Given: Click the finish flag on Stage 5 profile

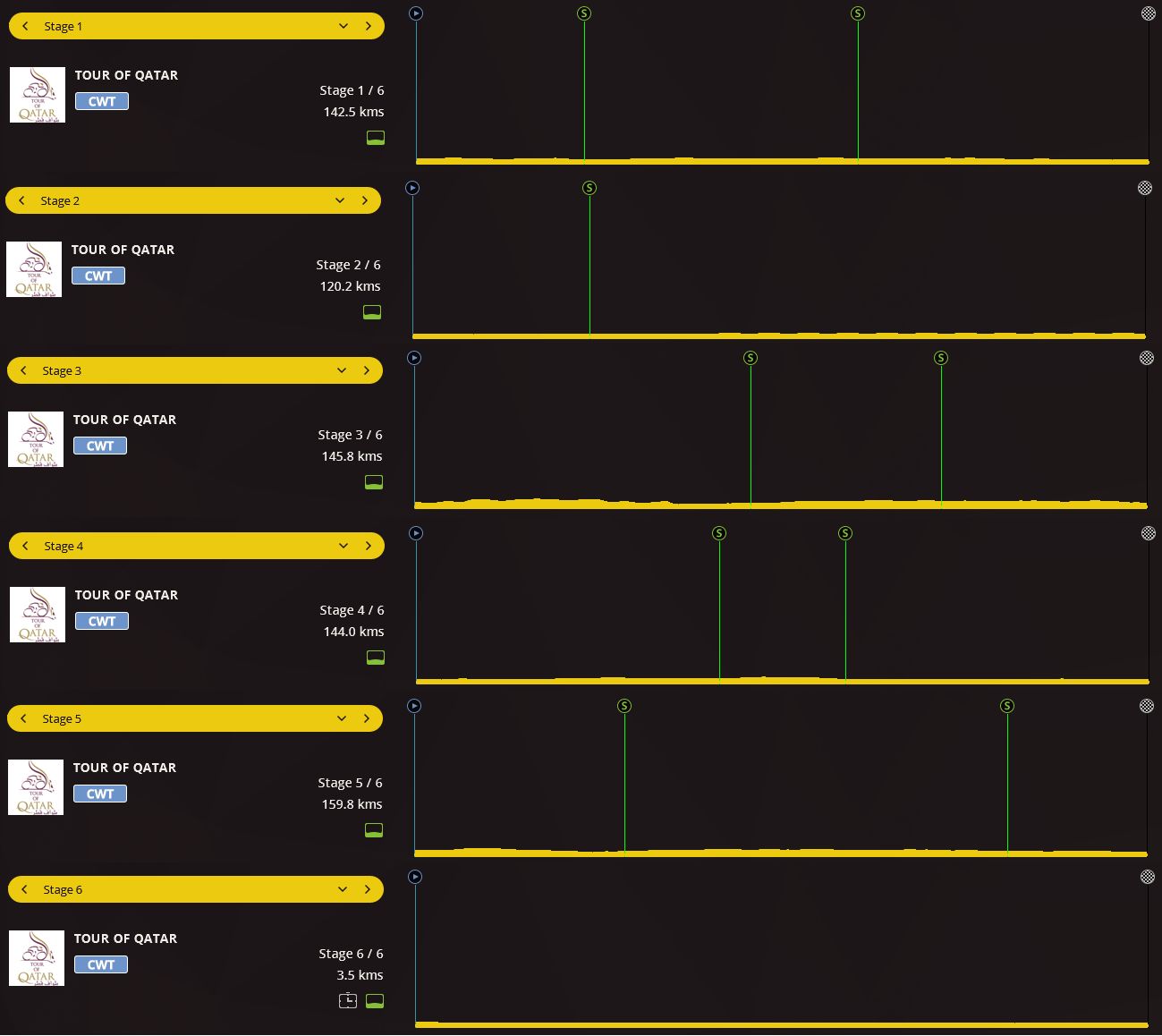Looking at the screenshot, I should pyautogui.click(x=1147, y=706).
